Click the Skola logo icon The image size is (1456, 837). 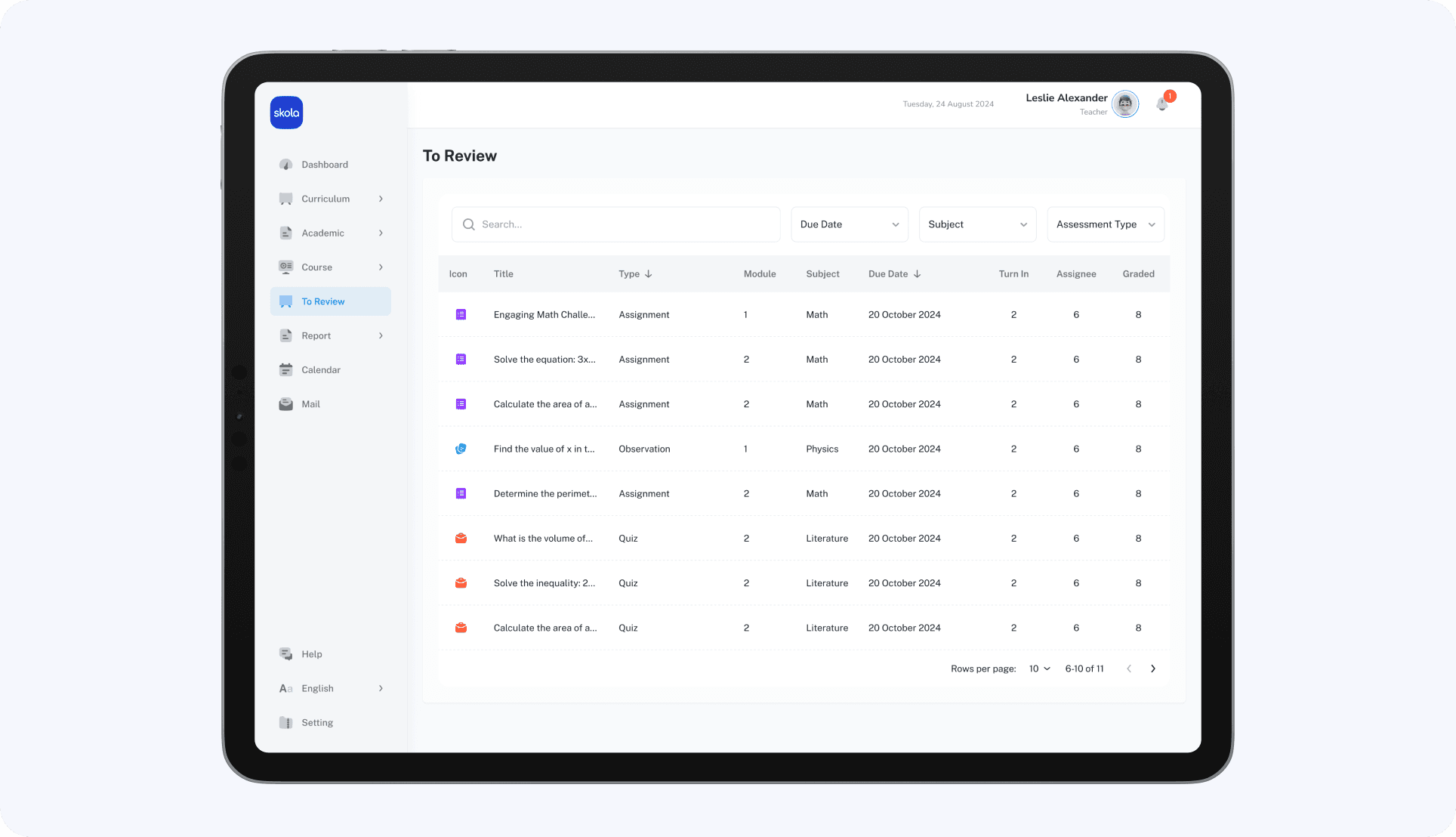click(286, 113)
